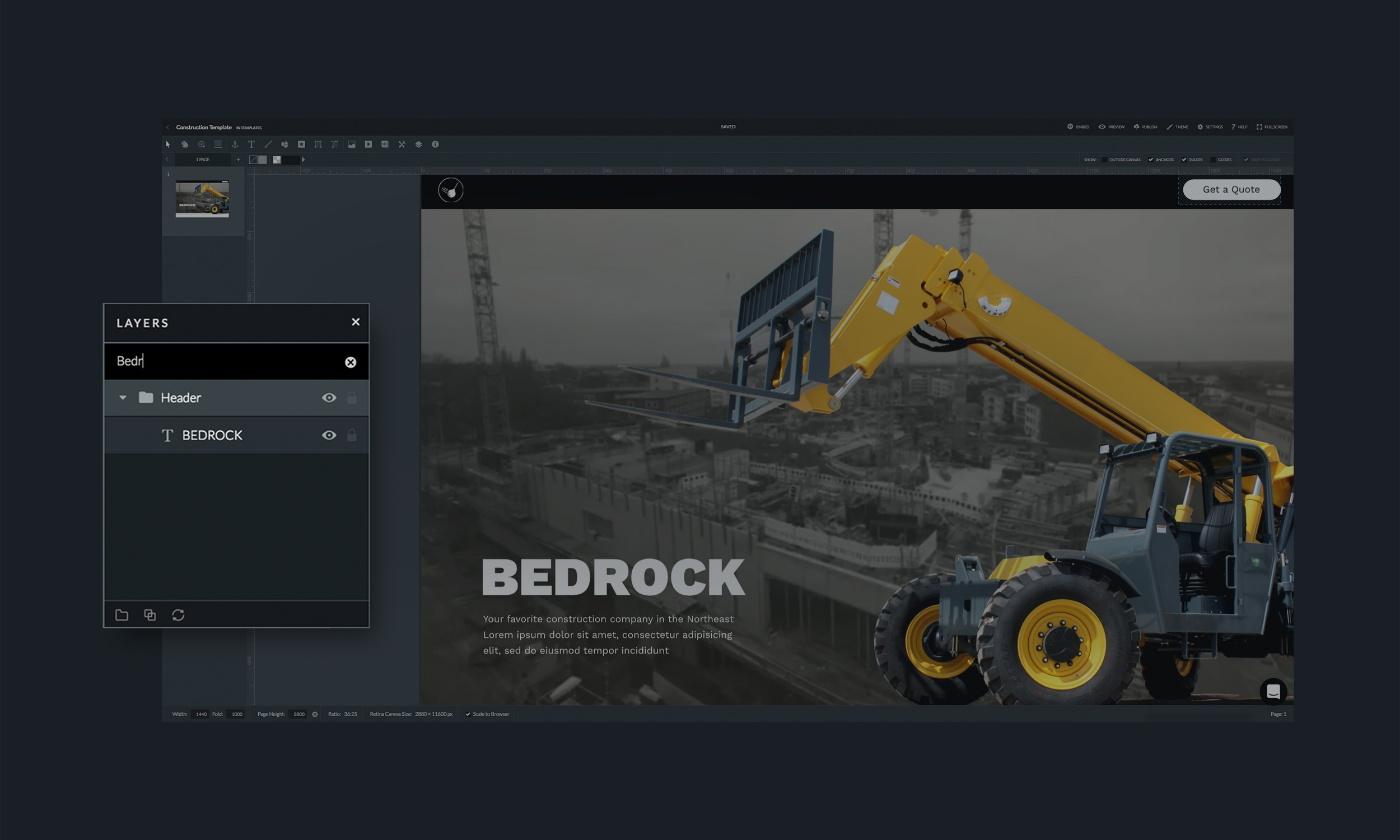Image resolution: width=1400 pixels, height=840 pixels.
Task: Click the Construction Template title
Action: 204,127
